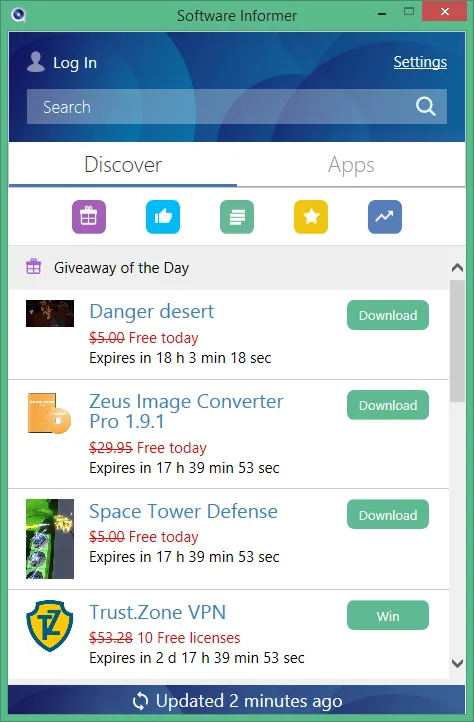The image size is (474, 722).
Task: Collapse the Giveaway of the Day section
Action: [457, 268]
